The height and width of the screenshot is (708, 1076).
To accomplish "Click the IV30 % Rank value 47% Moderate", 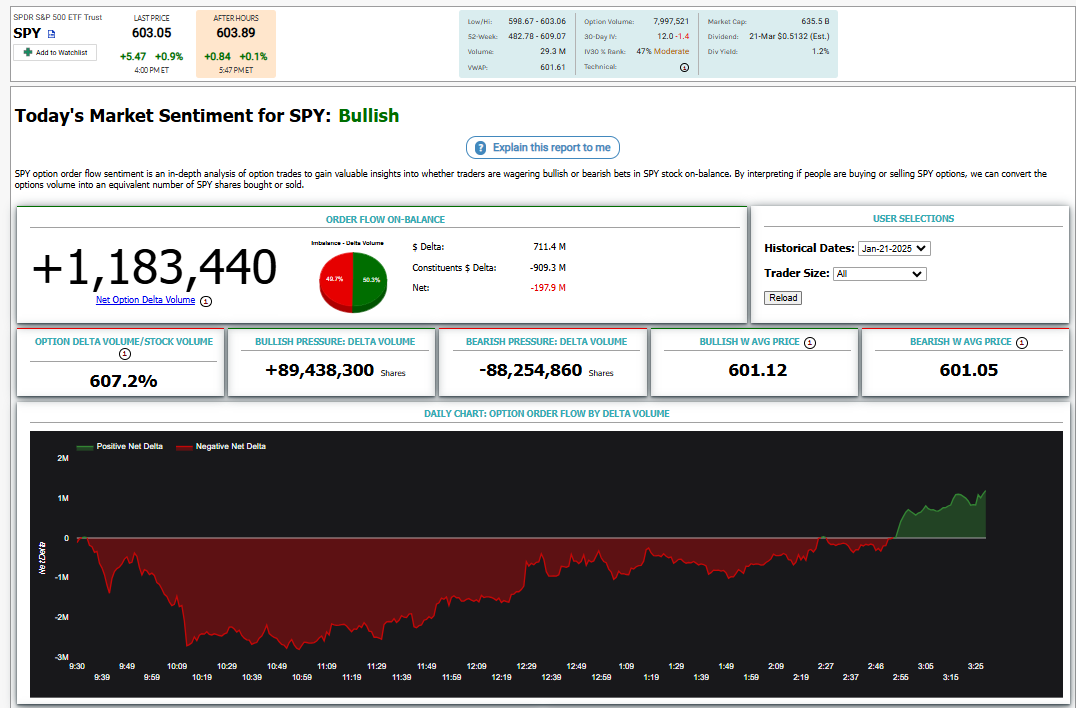I will point(663,51).
